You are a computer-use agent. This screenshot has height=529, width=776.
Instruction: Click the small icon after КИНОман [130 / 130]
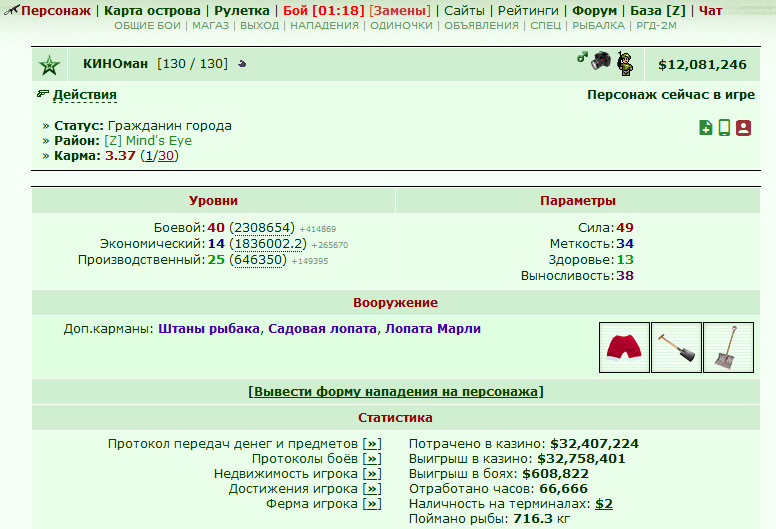(x=242, y=64)
